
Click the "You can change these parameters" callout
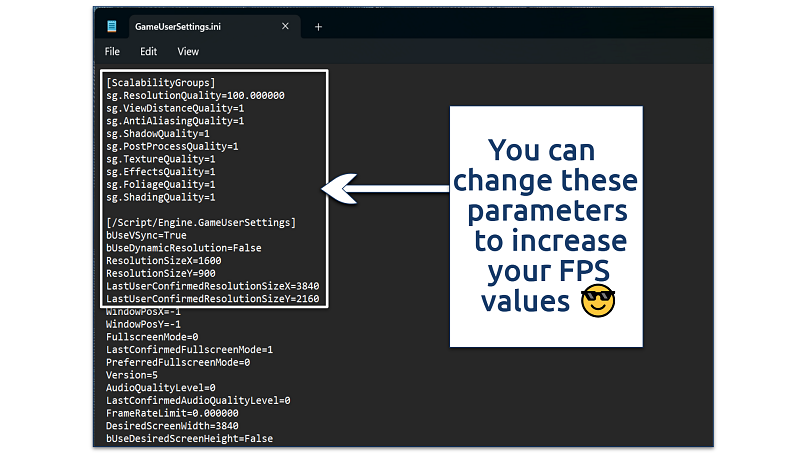tap(545, 225)
